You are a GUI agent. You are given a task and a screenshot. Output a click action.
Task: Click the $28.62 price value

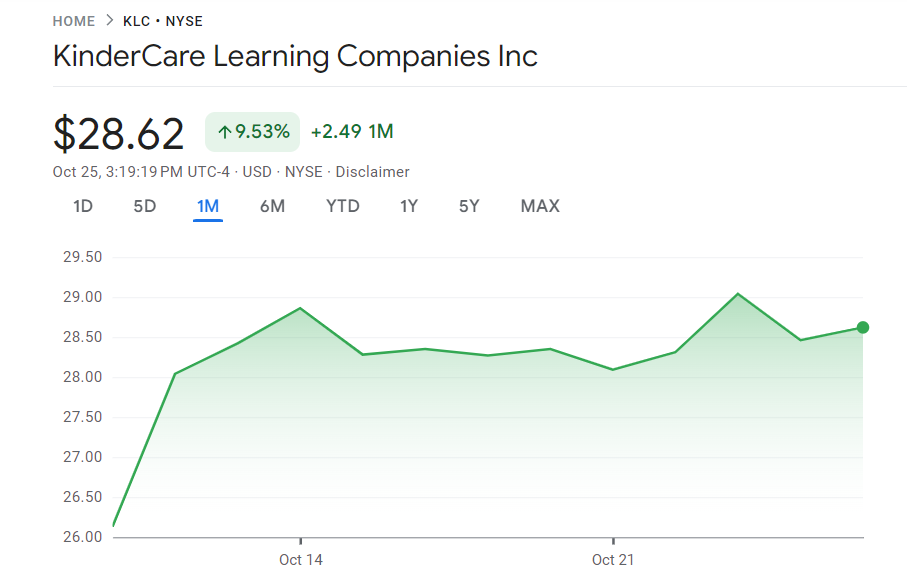(x=119, y=134)
